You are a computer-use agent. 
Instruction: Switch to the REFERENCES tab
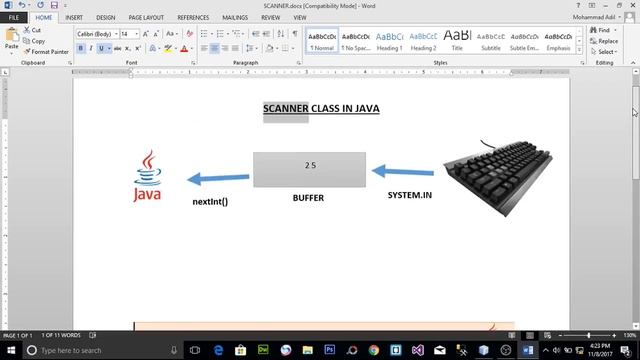tap(193, 18)
